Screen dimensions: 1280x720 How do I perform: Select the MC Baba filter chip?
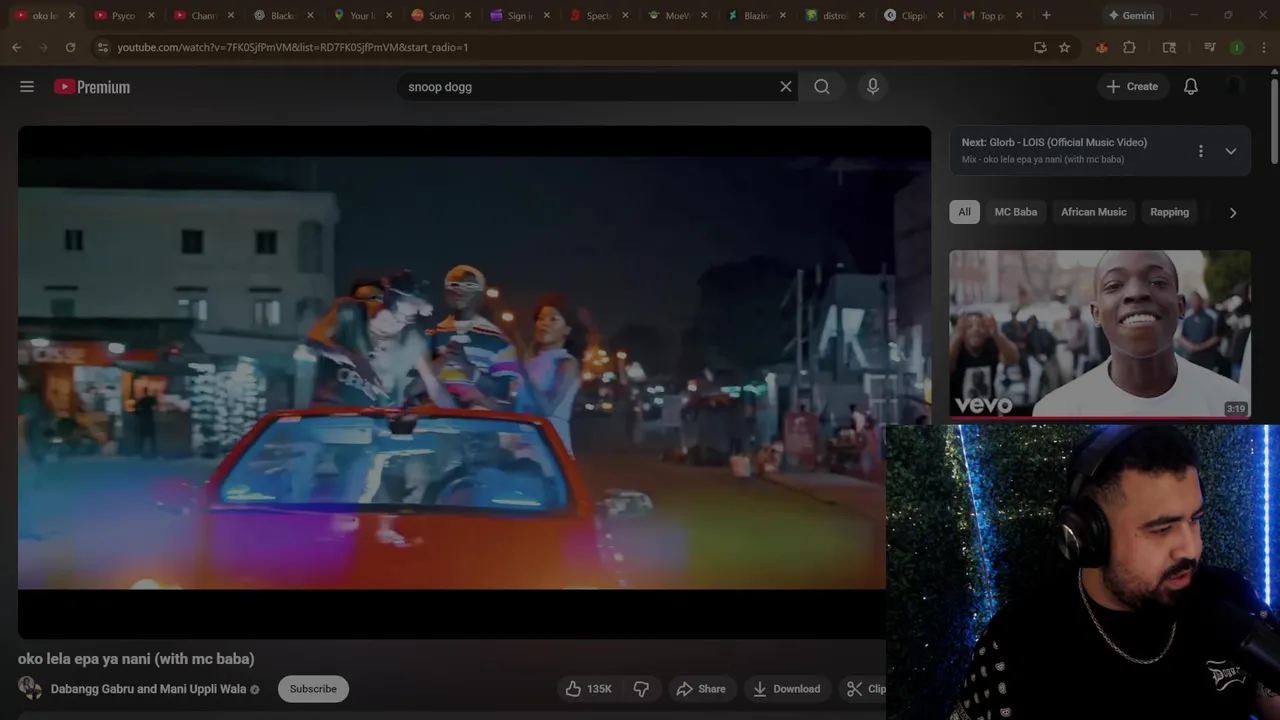point(1015,212)
